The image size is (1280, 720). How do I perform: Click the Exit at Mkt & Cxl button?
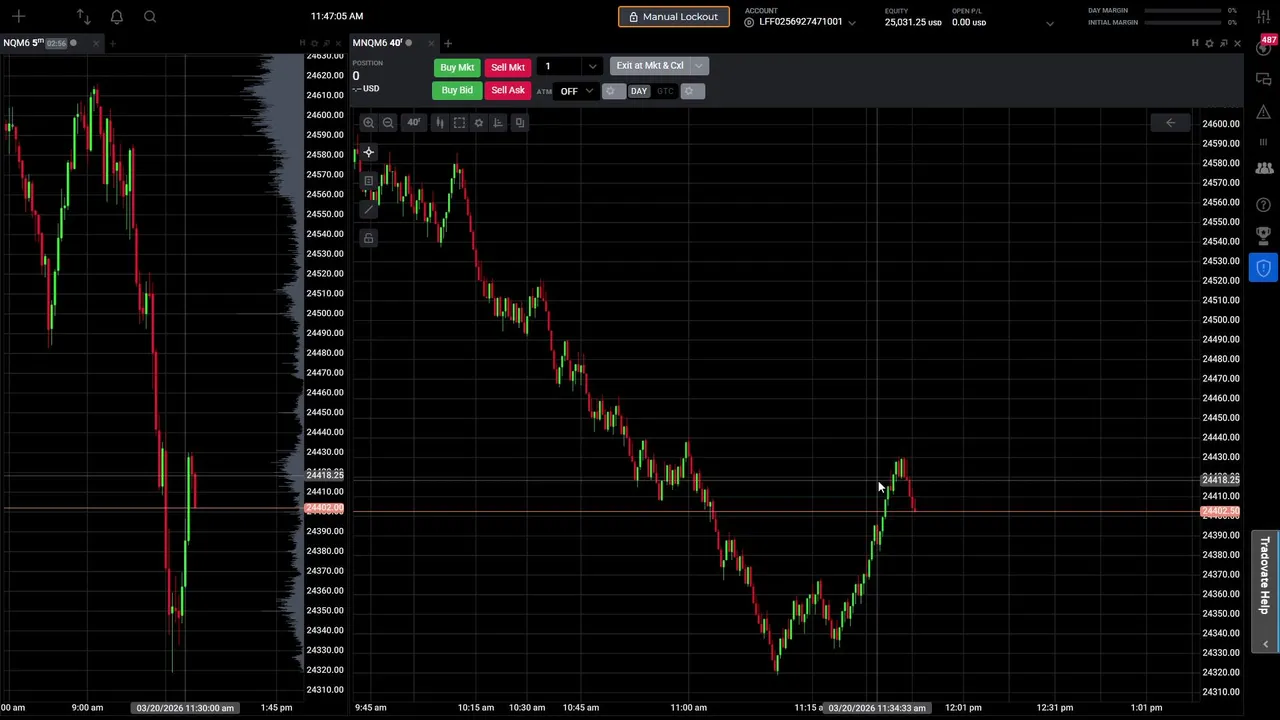pos(650,66)
